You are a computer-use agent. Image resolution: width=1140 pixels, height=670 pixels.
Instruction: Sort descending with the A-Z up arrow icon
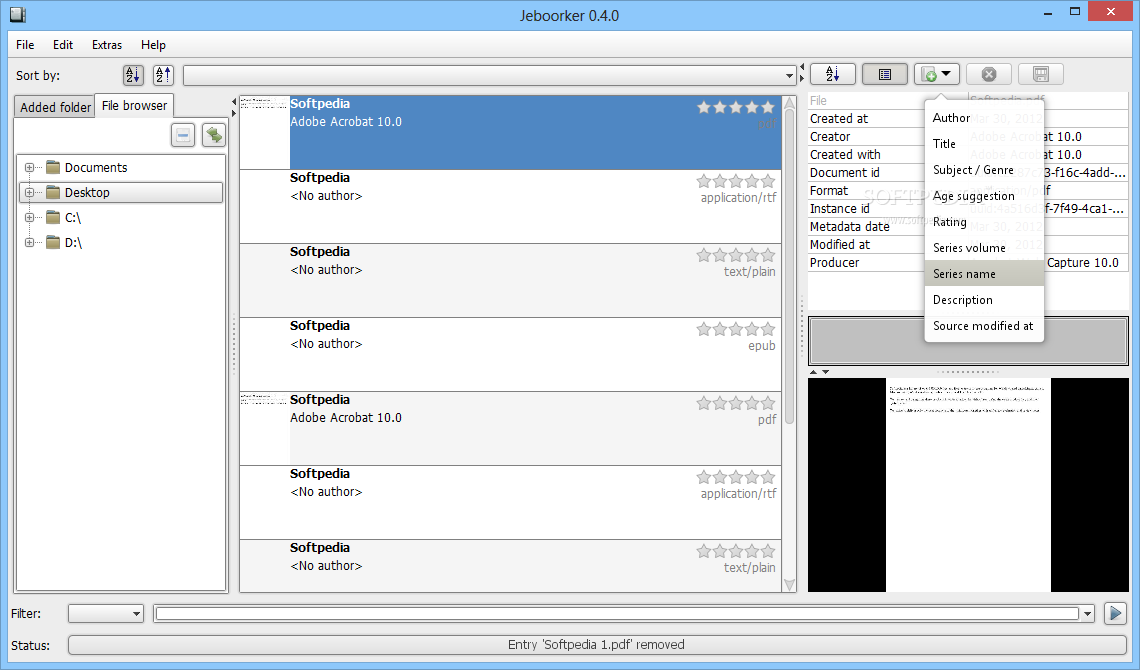[x=164, y=75]
